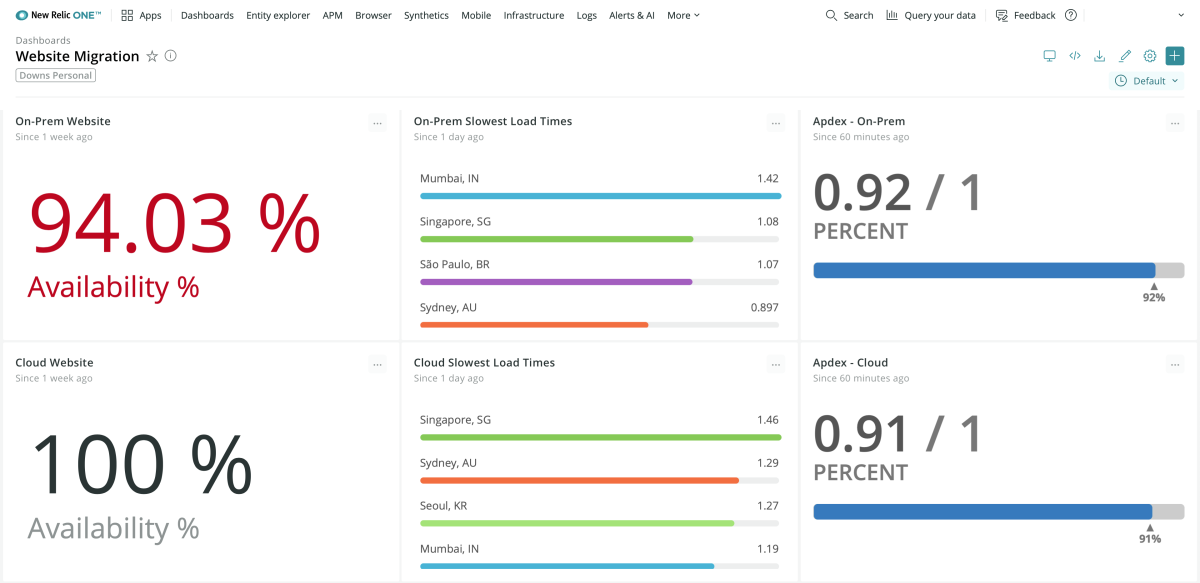
Task: Click the São Paulo, BR purple bar
Action: 556,282
